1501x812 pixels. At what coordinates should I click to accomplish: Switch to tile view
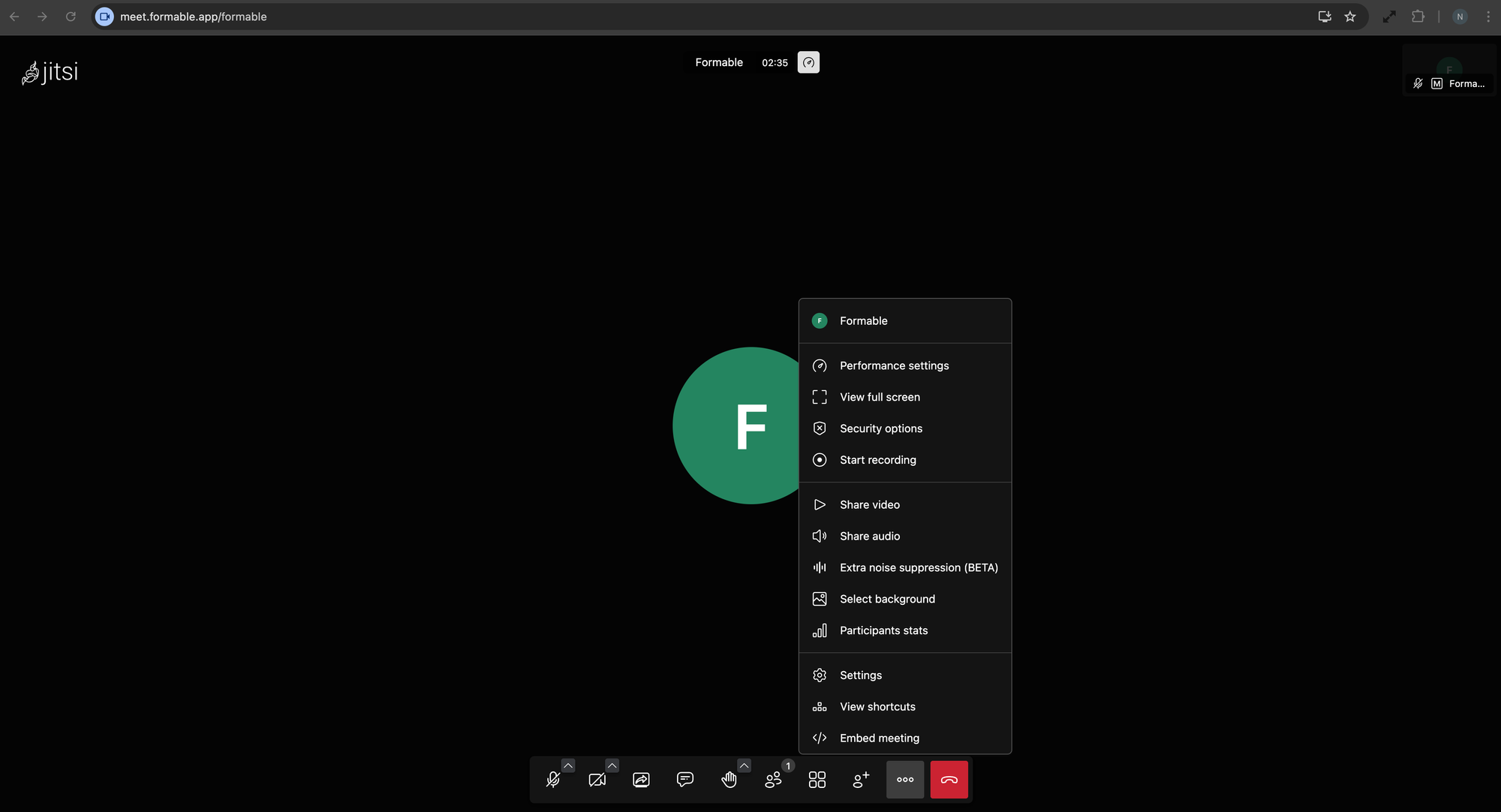[817, 779]
